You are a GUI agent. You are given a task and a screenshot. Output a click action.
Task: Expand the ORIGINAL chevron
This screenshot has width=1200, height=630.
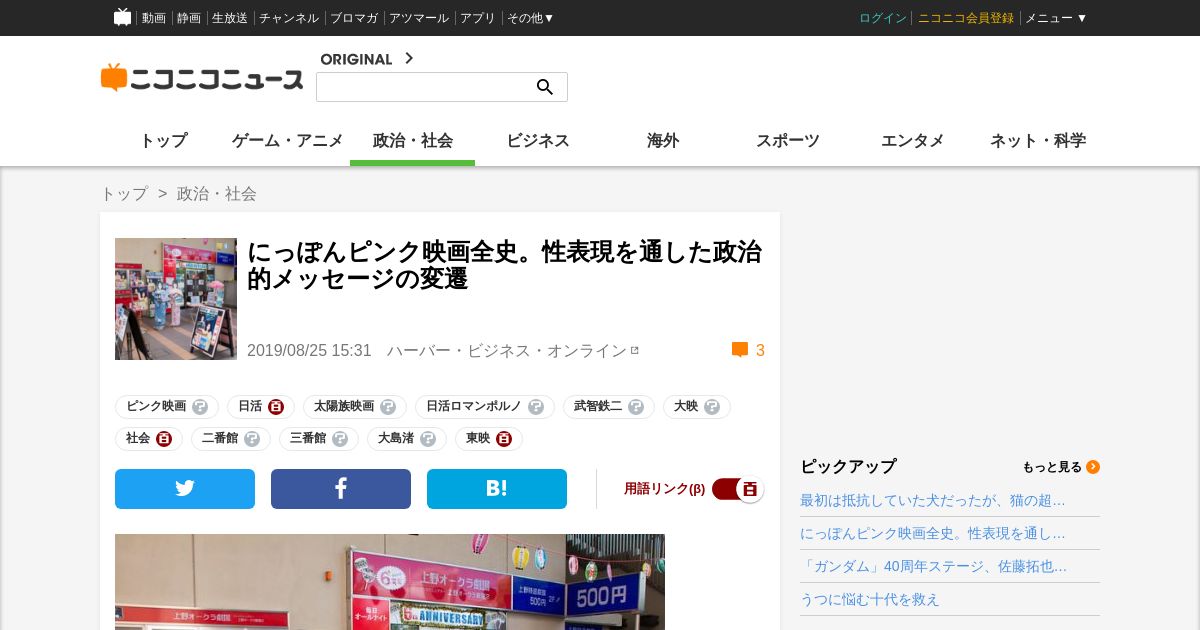click(x=409, y=58)
